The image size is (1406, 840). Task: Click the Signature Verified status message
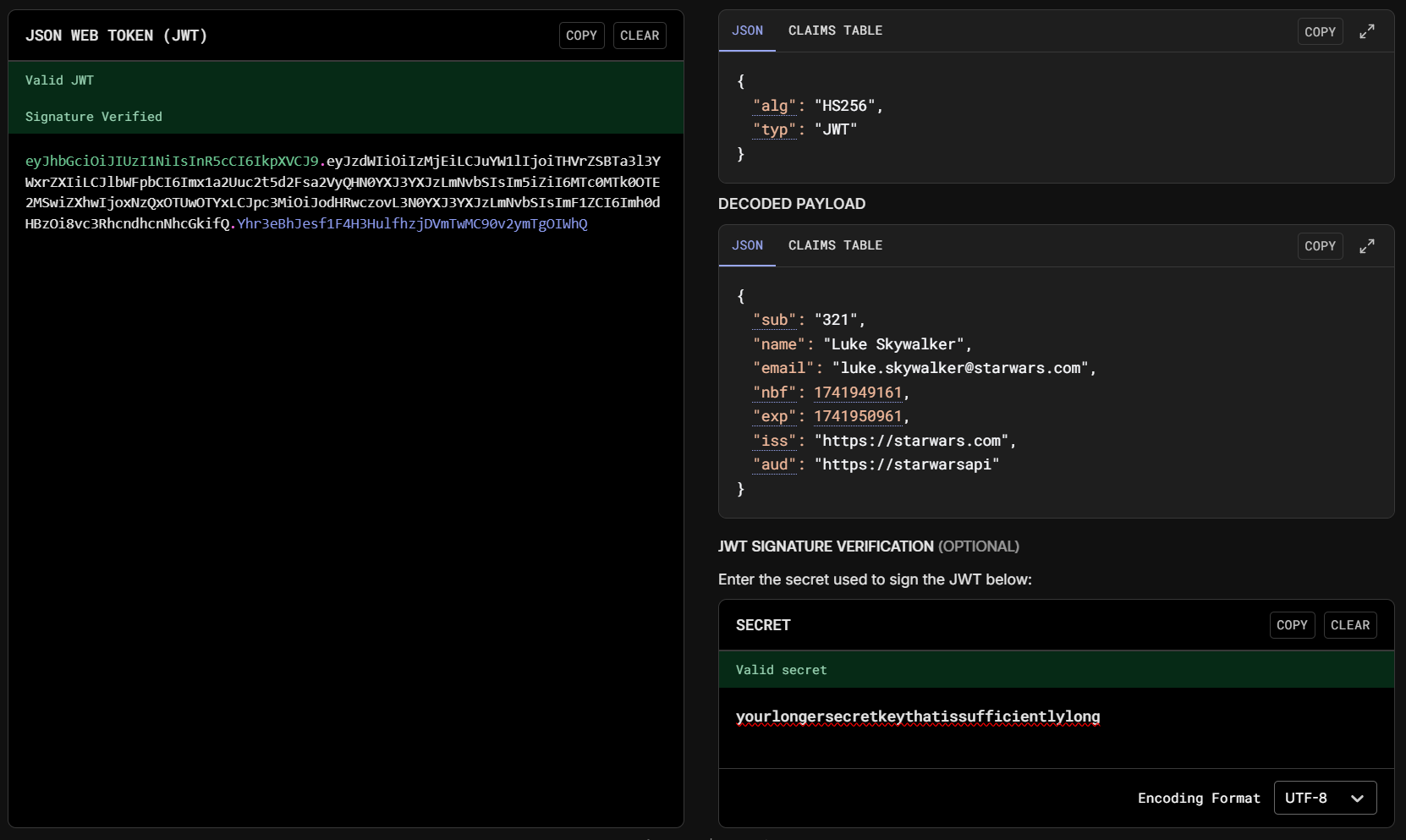click(x=94, y=117)
